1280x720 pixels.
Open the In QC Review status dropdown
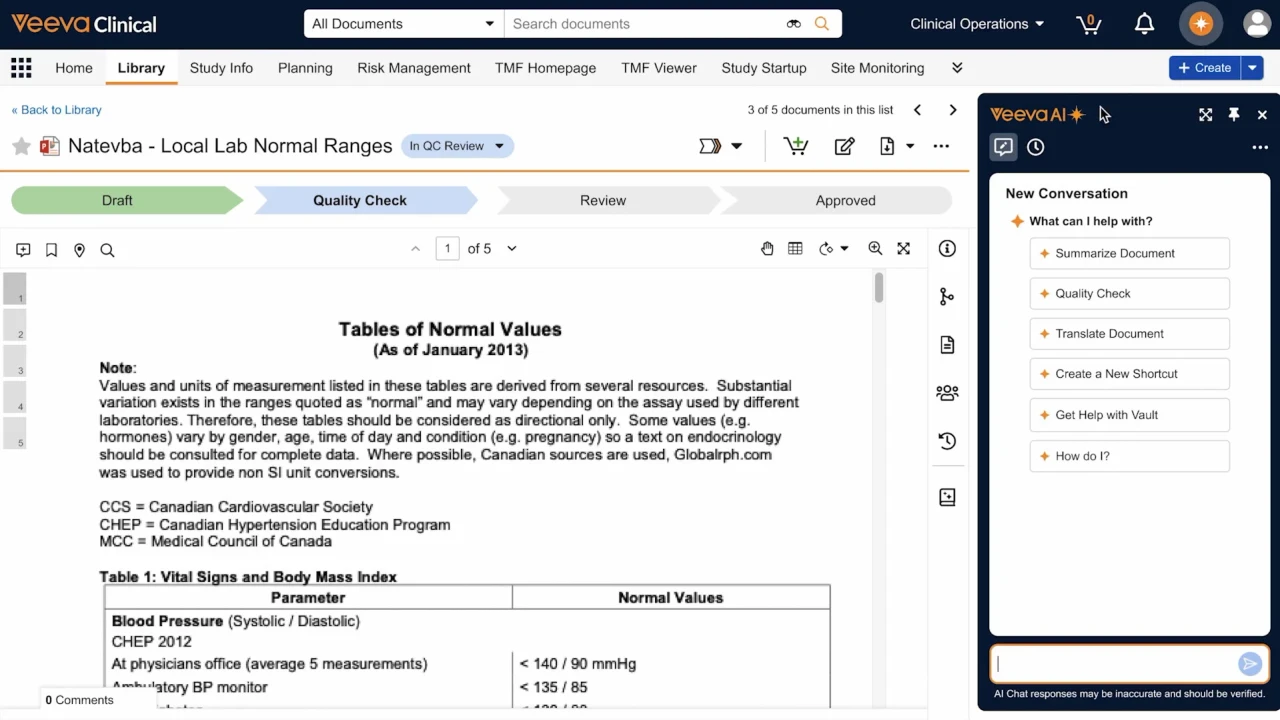(x=457, y=146)
